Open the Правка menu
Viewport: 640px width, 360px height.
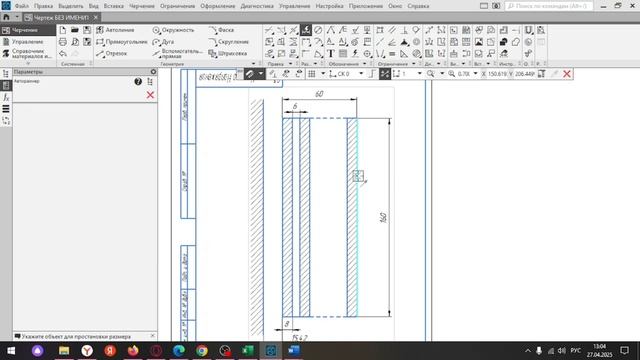point(43,6)
